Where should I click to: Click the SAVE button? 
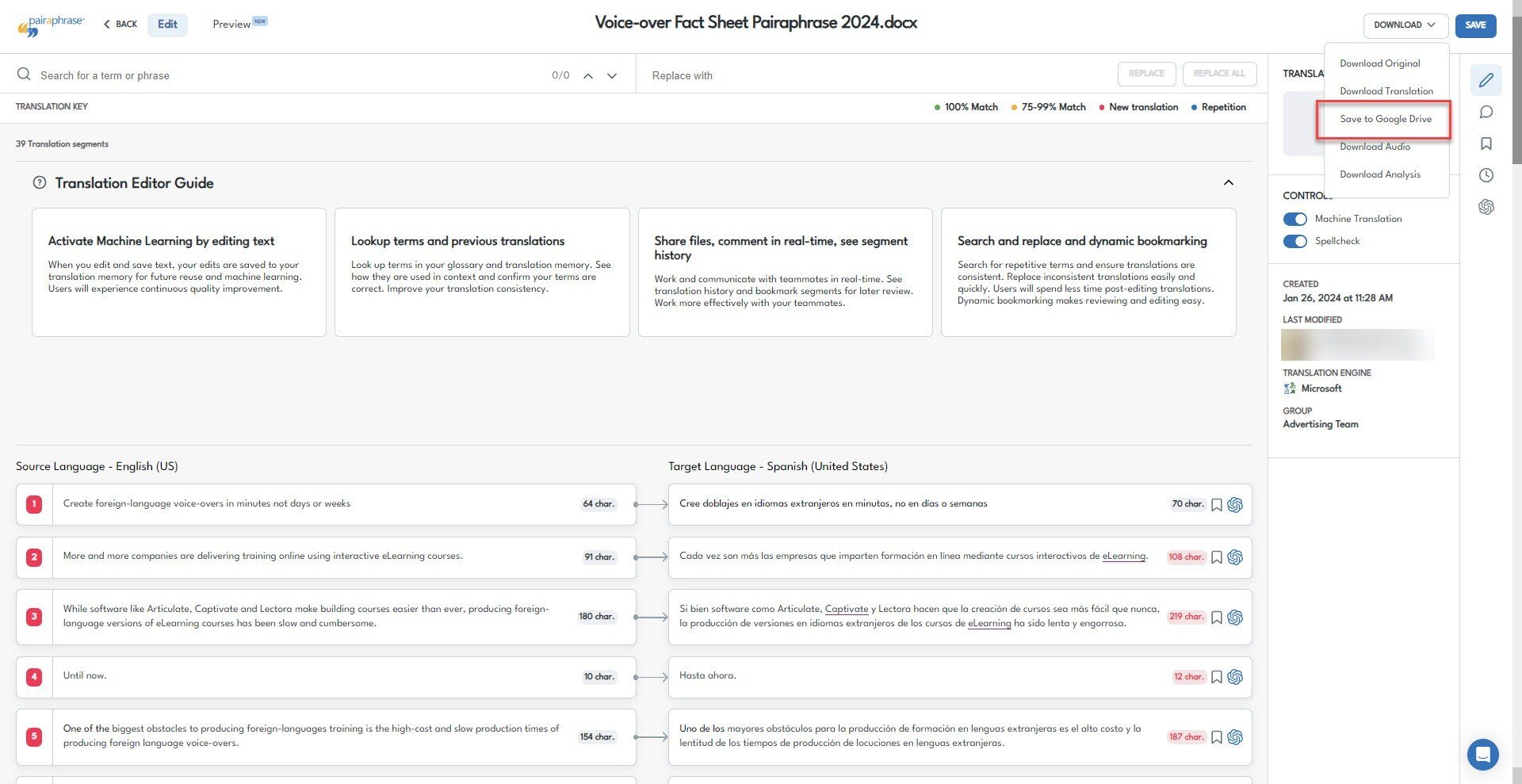(1475, 25)
